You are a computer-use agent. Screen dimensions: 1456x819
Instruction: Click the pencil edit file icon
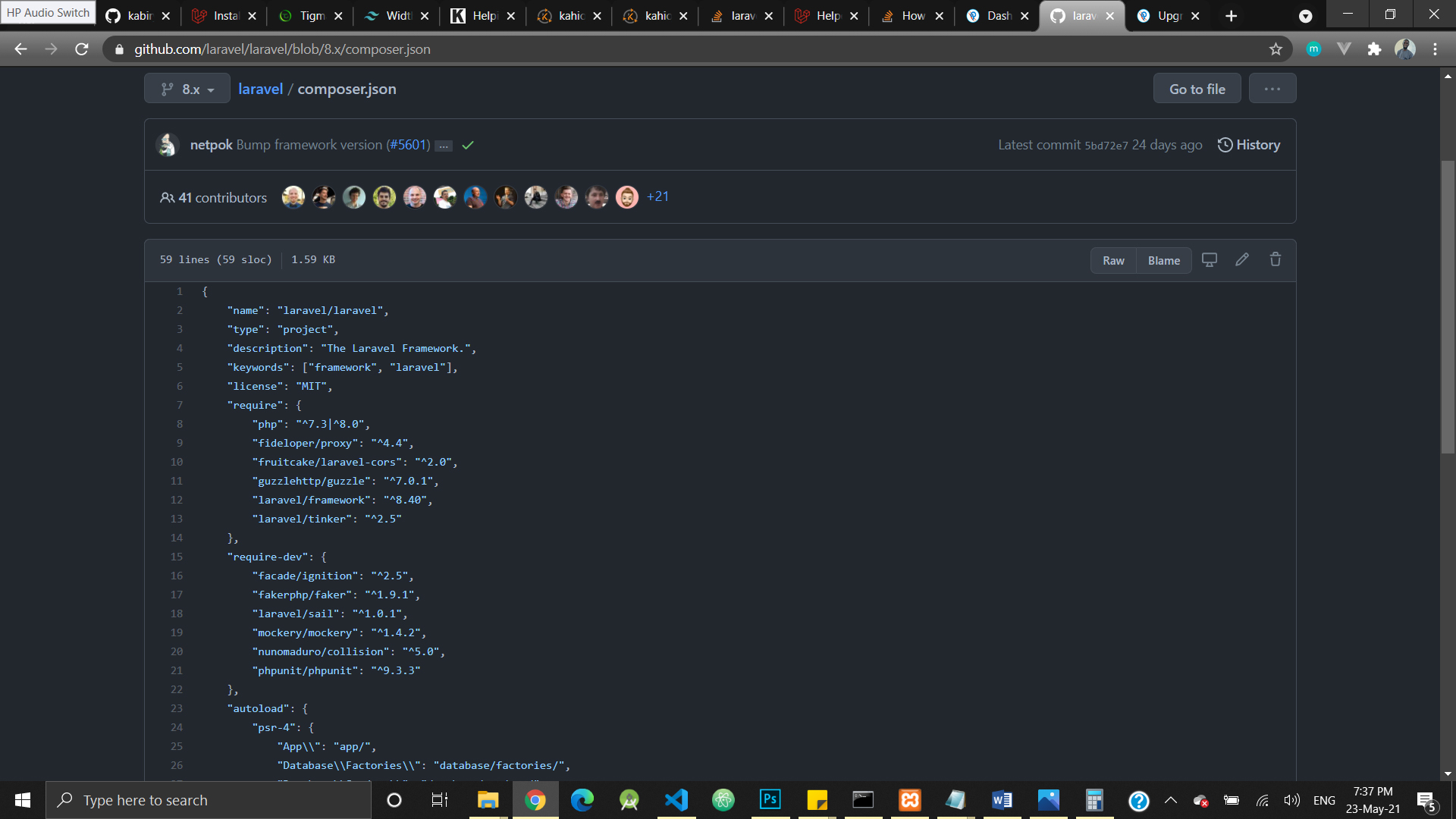tap(1241, 260)
